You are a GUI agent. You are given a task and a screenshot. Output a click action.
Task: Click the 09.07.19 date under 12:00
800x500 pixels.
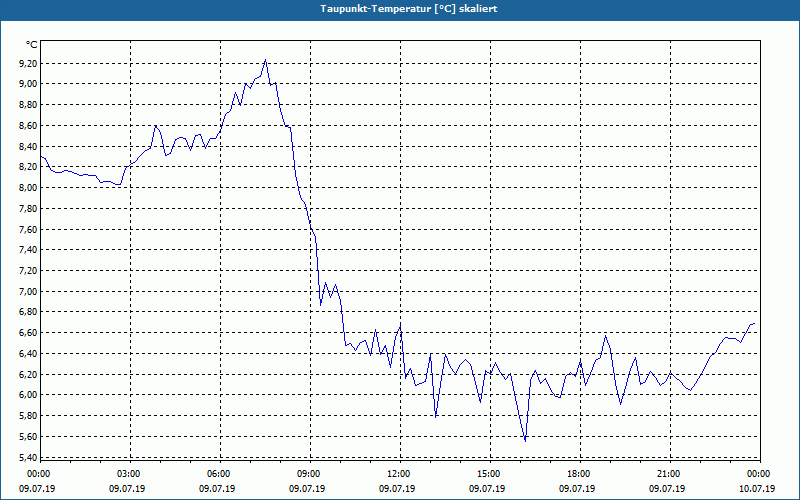[x=396, y=489]
